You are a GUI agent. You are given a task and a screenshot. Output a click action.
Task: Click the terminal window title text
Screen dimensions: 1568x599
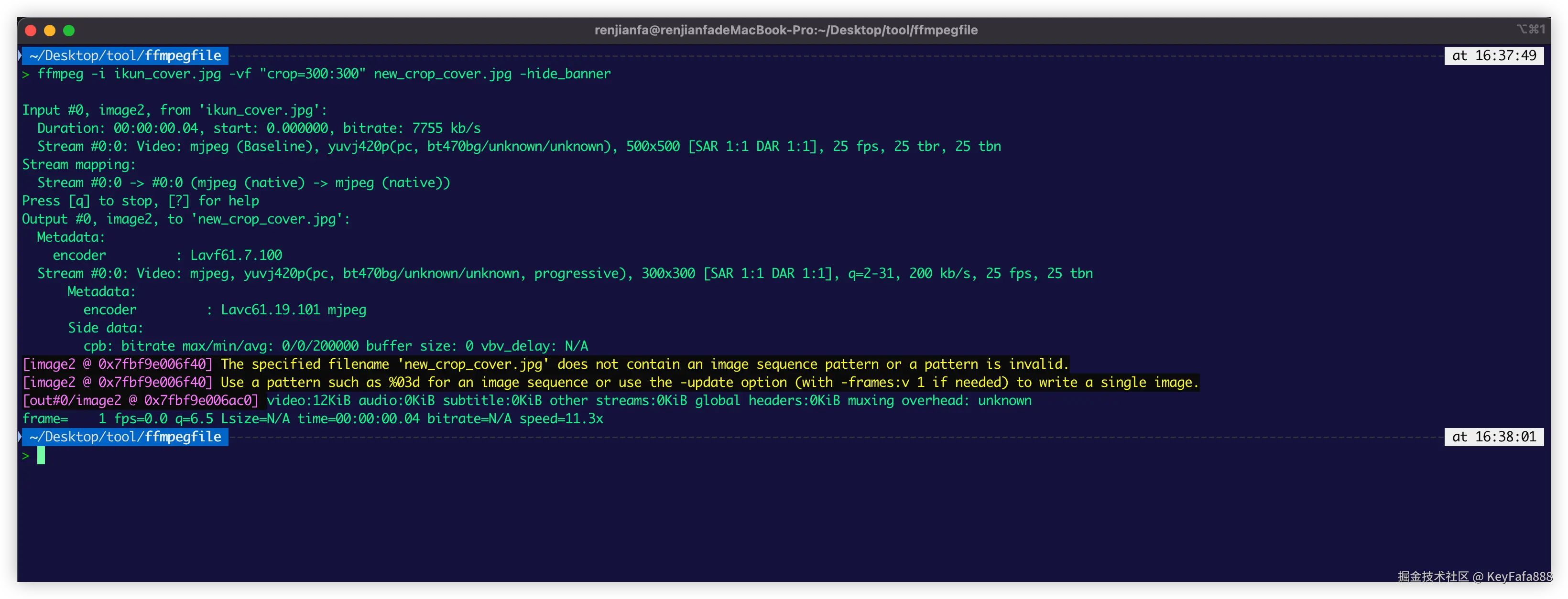point(786,31)
